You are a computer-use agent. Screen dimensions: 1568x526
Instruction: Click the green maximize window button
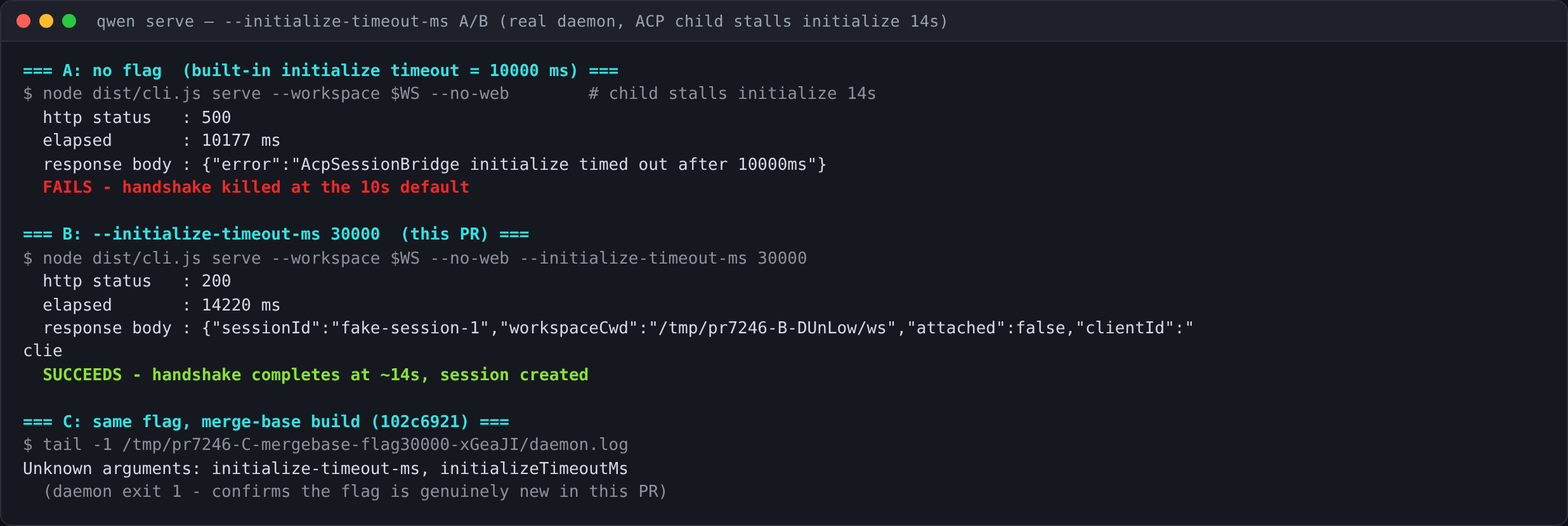click(69, 21)
